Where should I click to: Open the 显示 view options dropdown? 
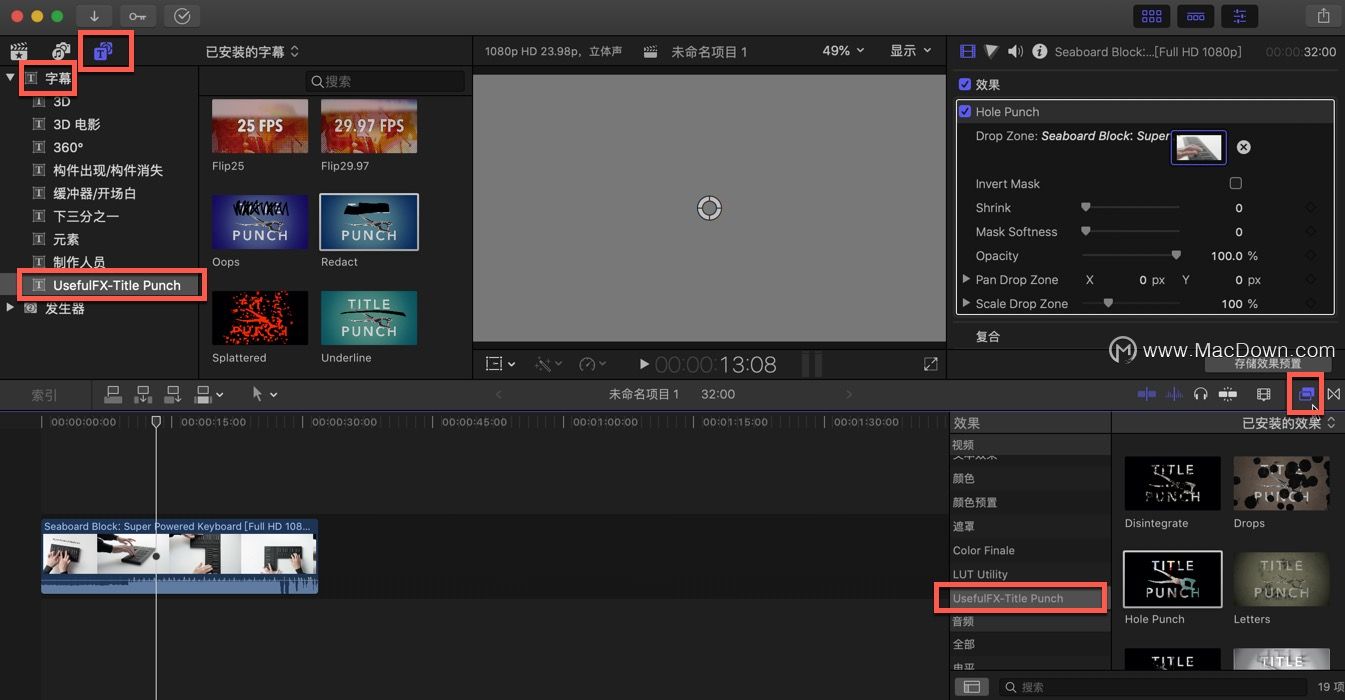[911, 51]
